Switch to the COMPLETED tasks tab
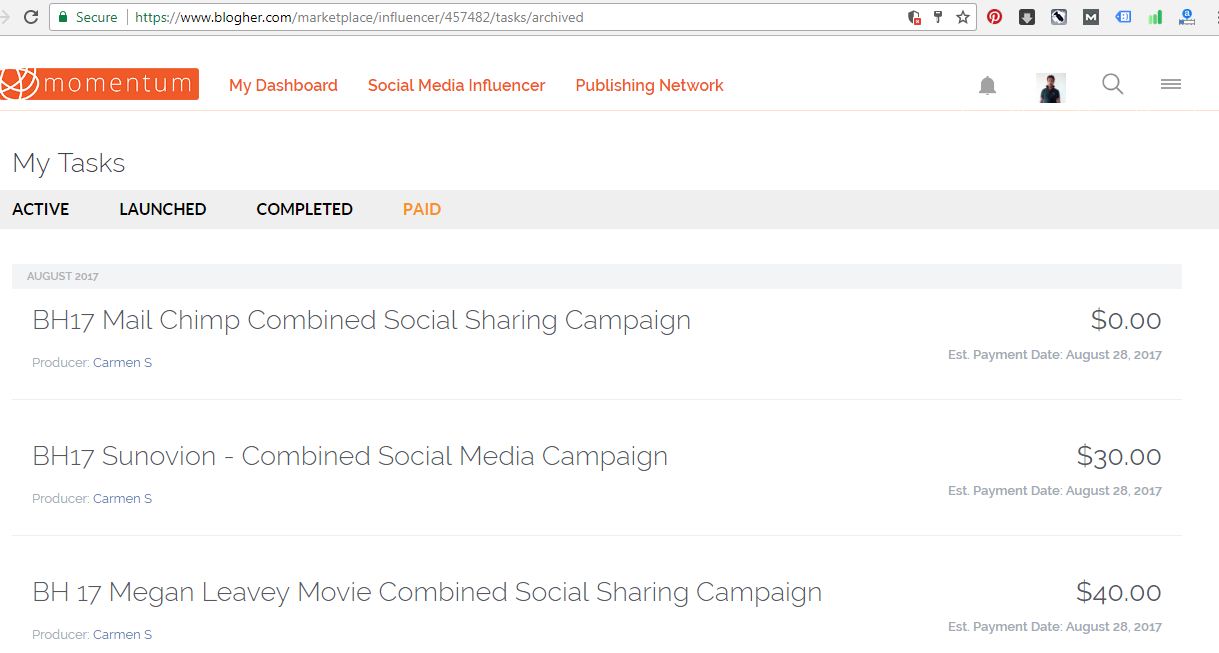 coord(304,209)
